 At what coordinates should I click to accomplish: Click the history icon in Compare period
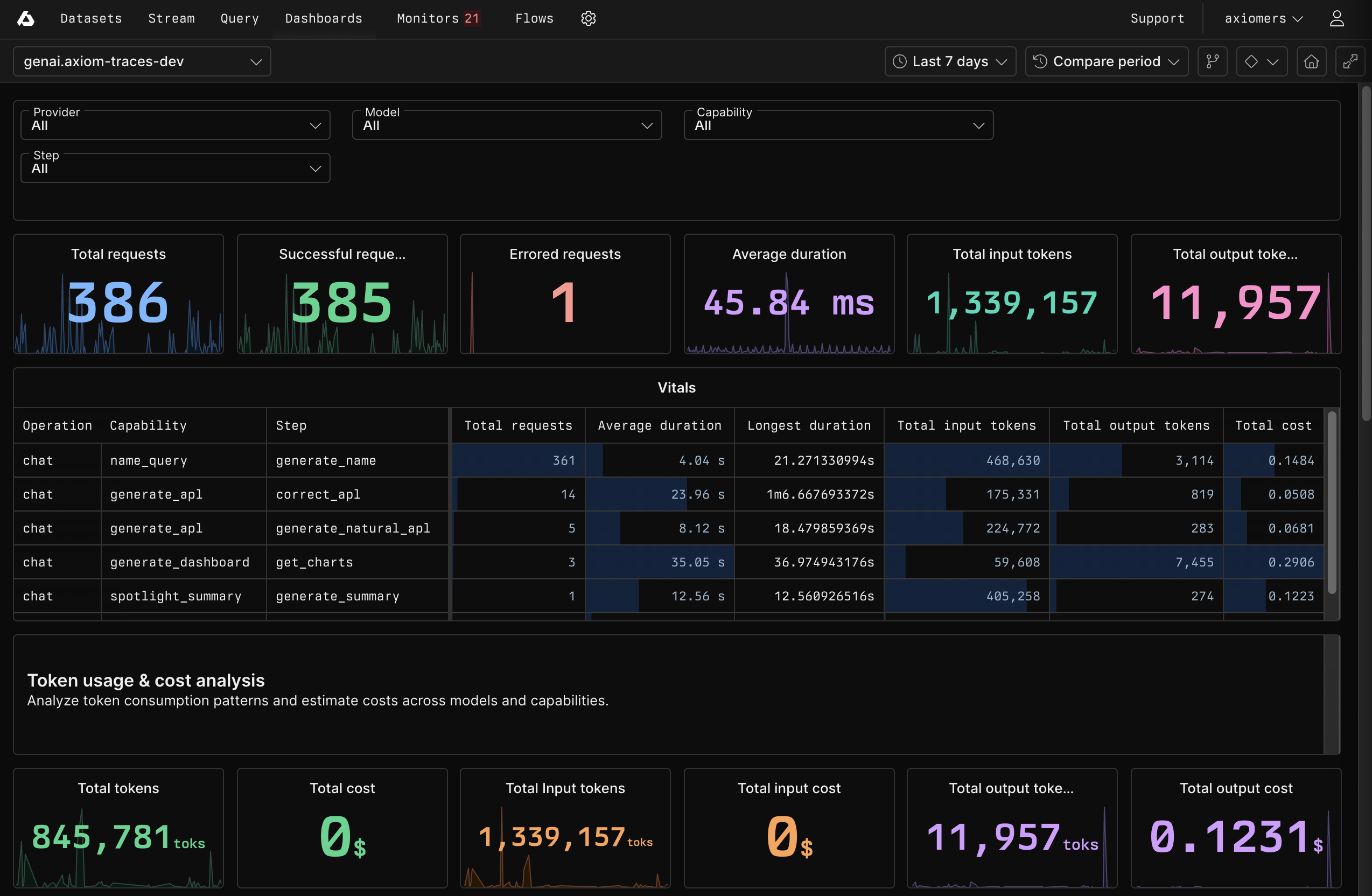[1040, 61]
